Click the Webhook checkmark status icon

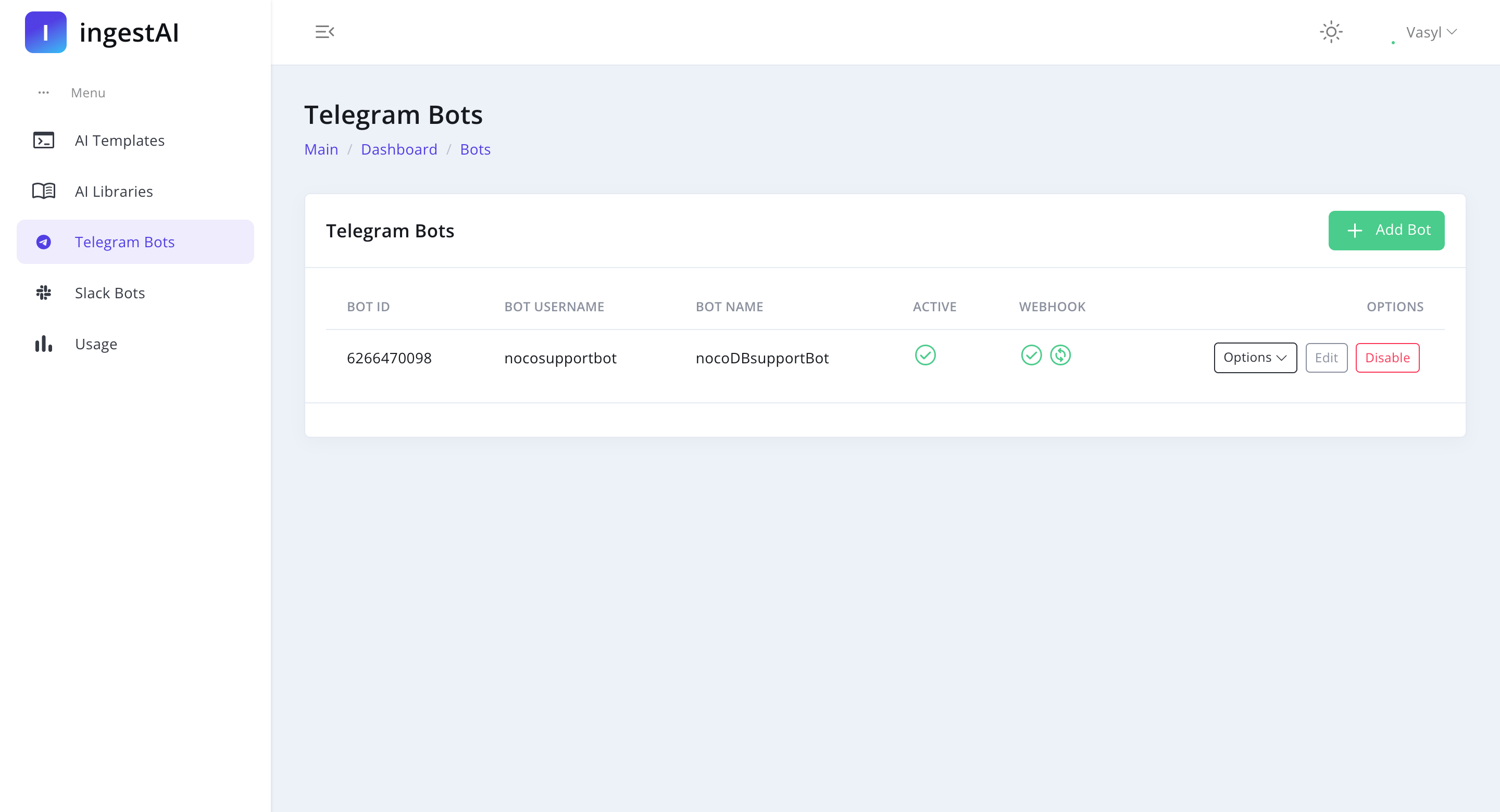point(1031,355)
